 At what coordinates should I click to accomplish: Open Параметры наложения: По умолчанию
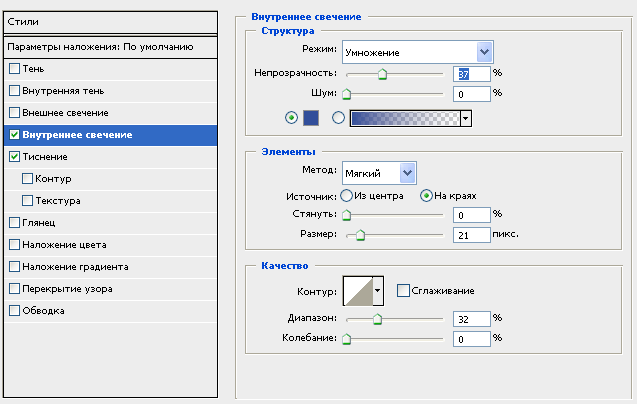pyautogui.click(x=108, y=47)
